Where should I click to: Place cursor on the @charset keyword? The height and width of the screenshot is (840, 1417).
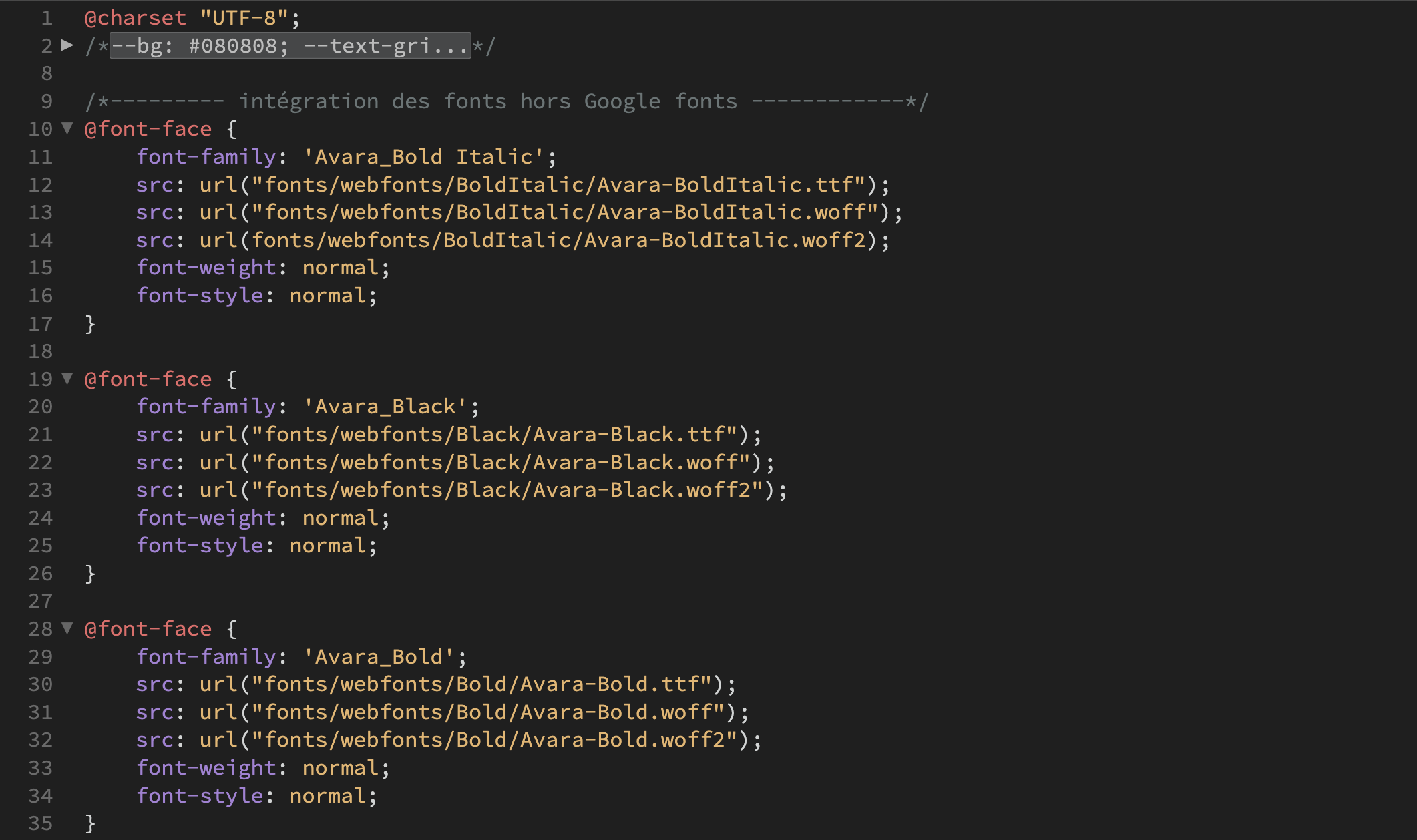[135, 18]
